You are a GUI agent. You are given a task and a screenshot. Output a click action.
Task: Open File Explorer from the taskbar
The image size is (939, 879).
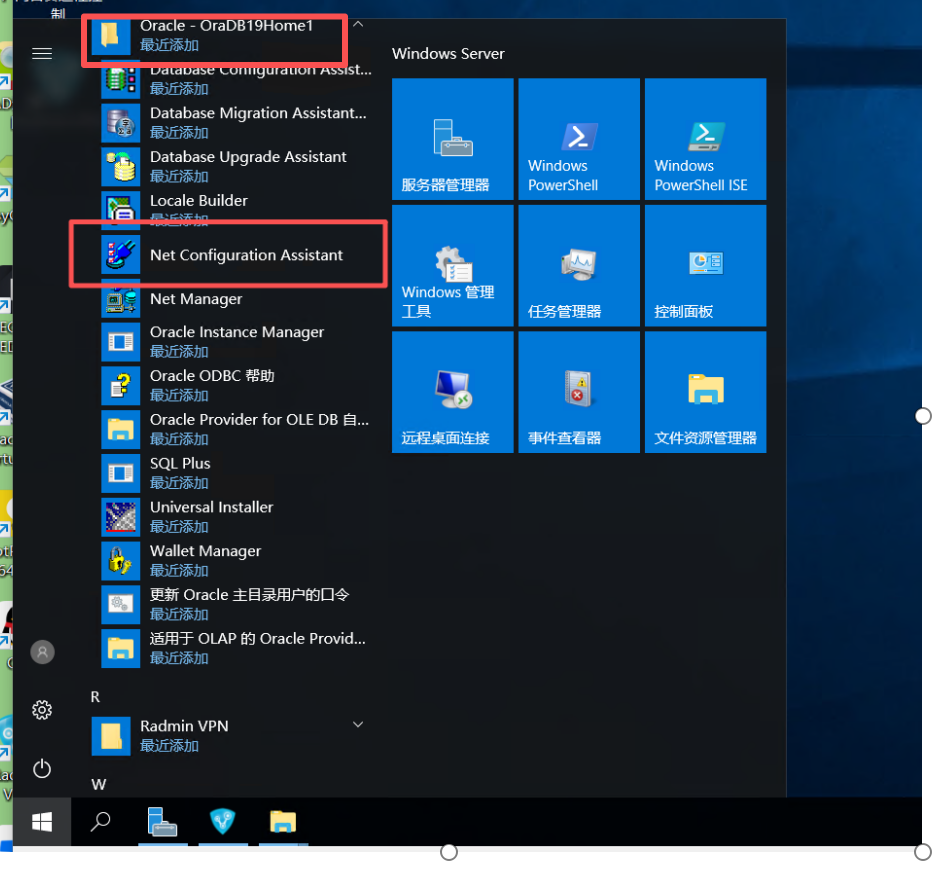(x=283, y=822)
